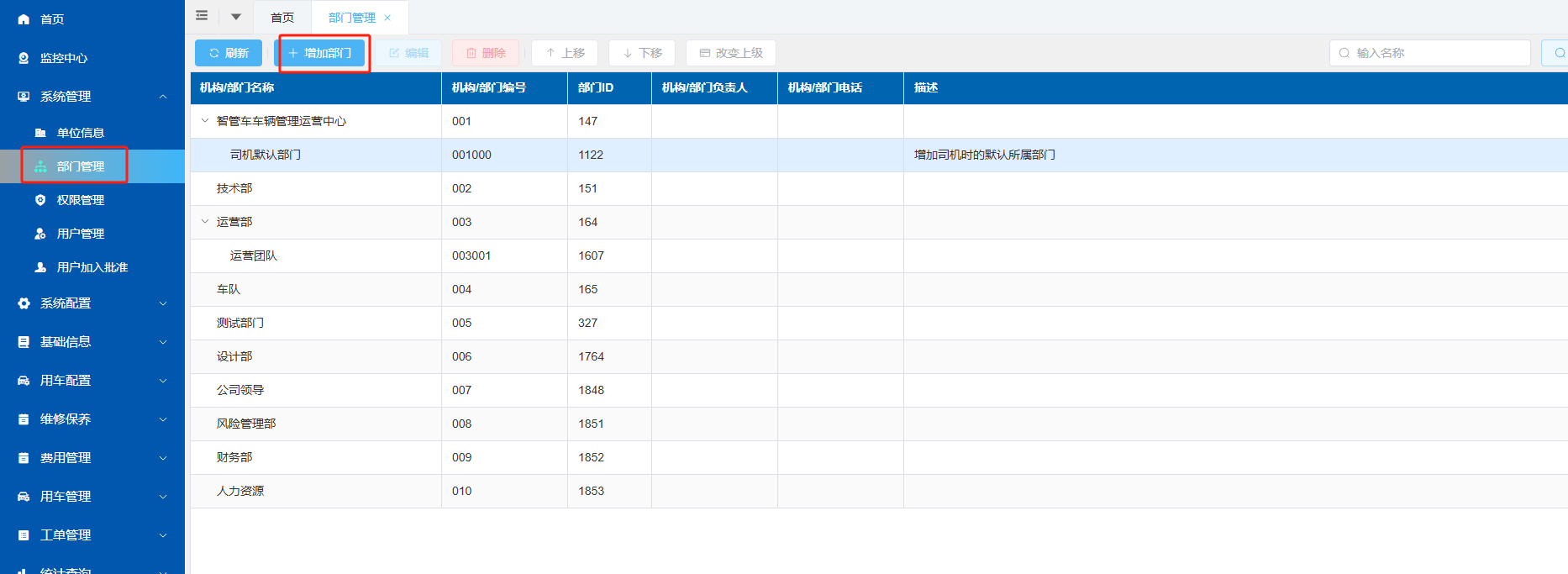
Task: Expand the 用车配置 sidebar menu
Action: click(x=92, y=381)
